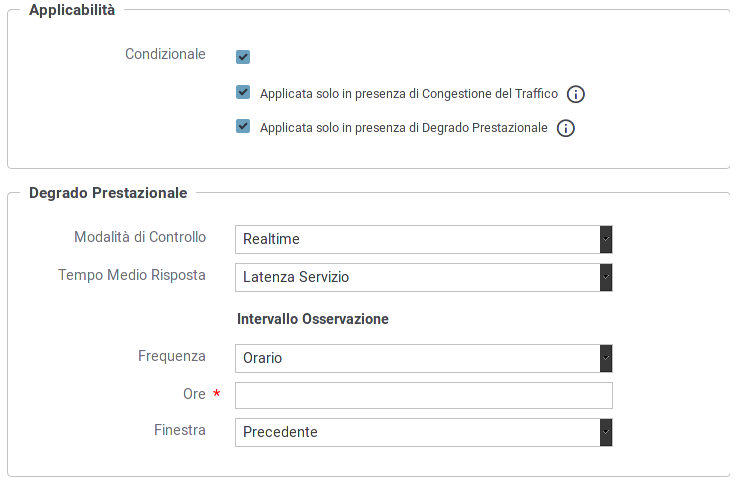
Task: Toggle the Degrado Prestazionale applicability checkbox
Action: pos(243,126)
